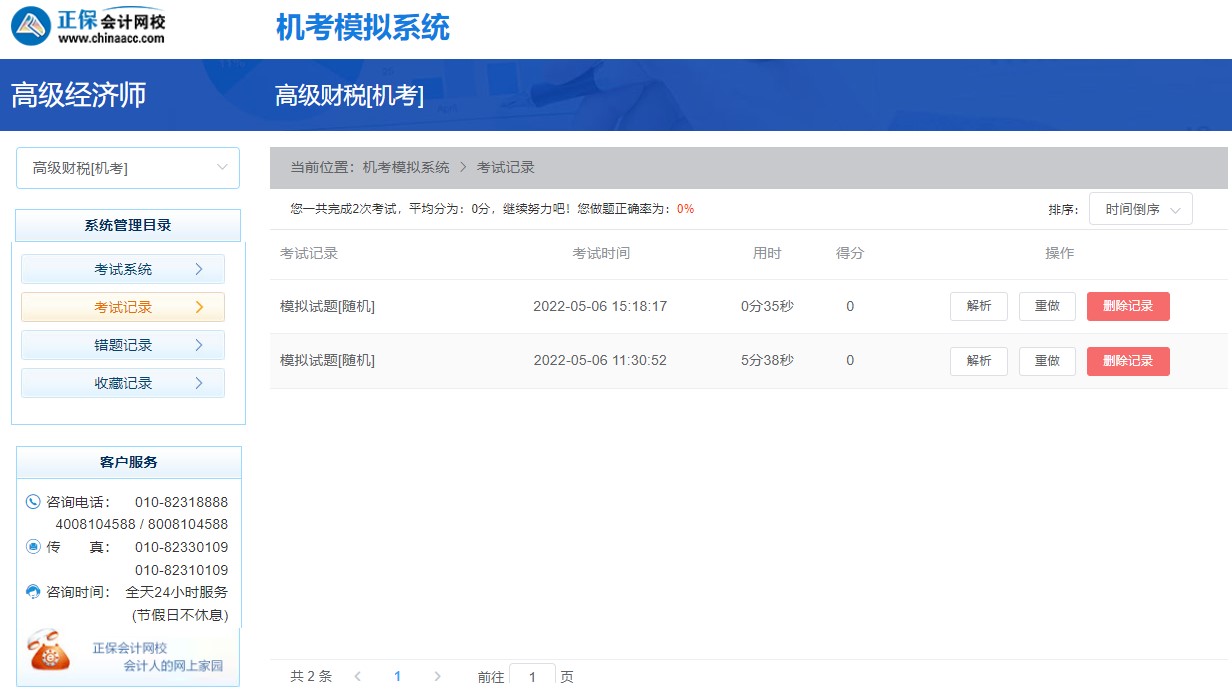
Task: Delete the 11:30:52 exam record
Action: point(1128,361)
